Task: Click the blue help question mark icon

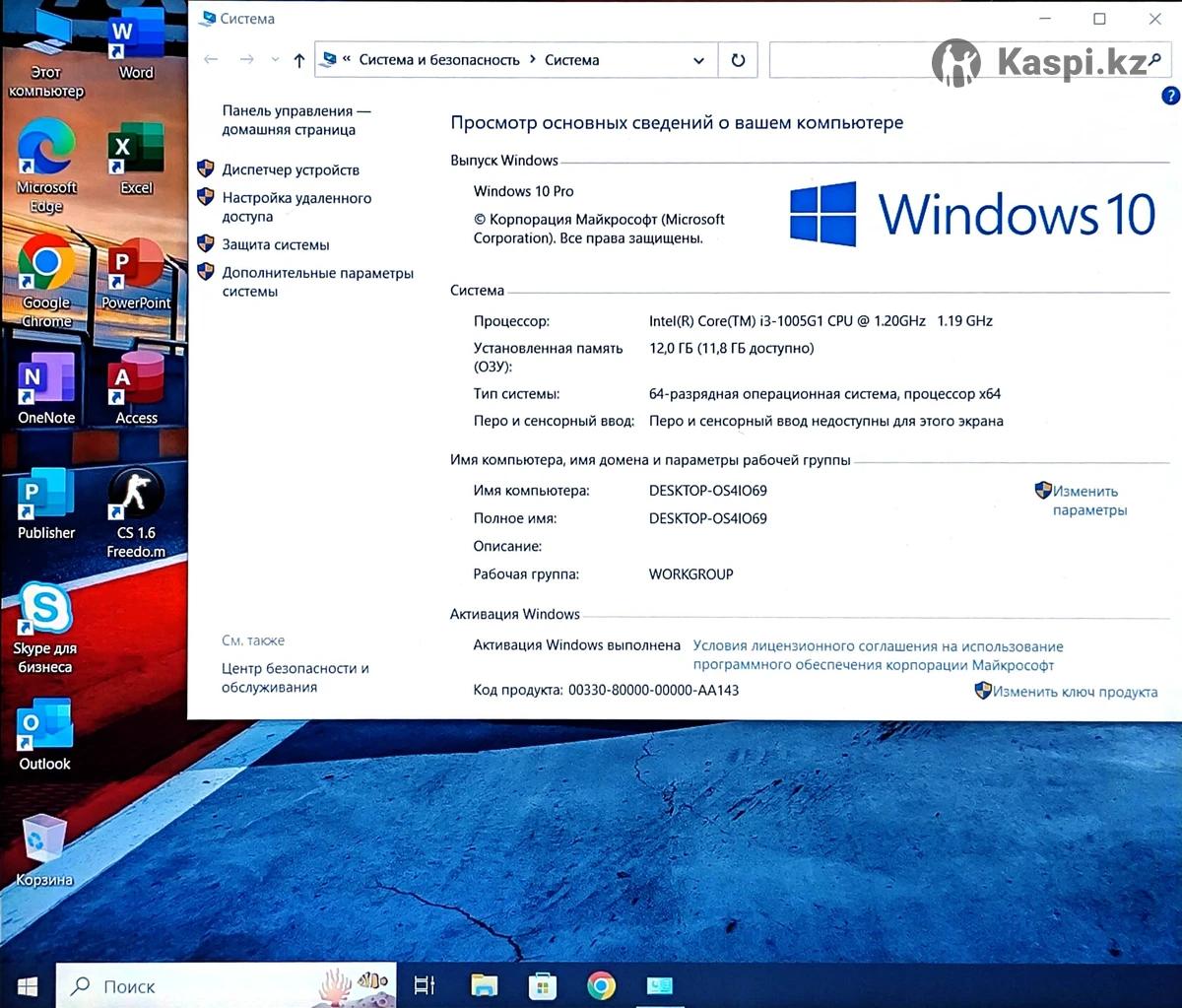Action: (1170, 96)
